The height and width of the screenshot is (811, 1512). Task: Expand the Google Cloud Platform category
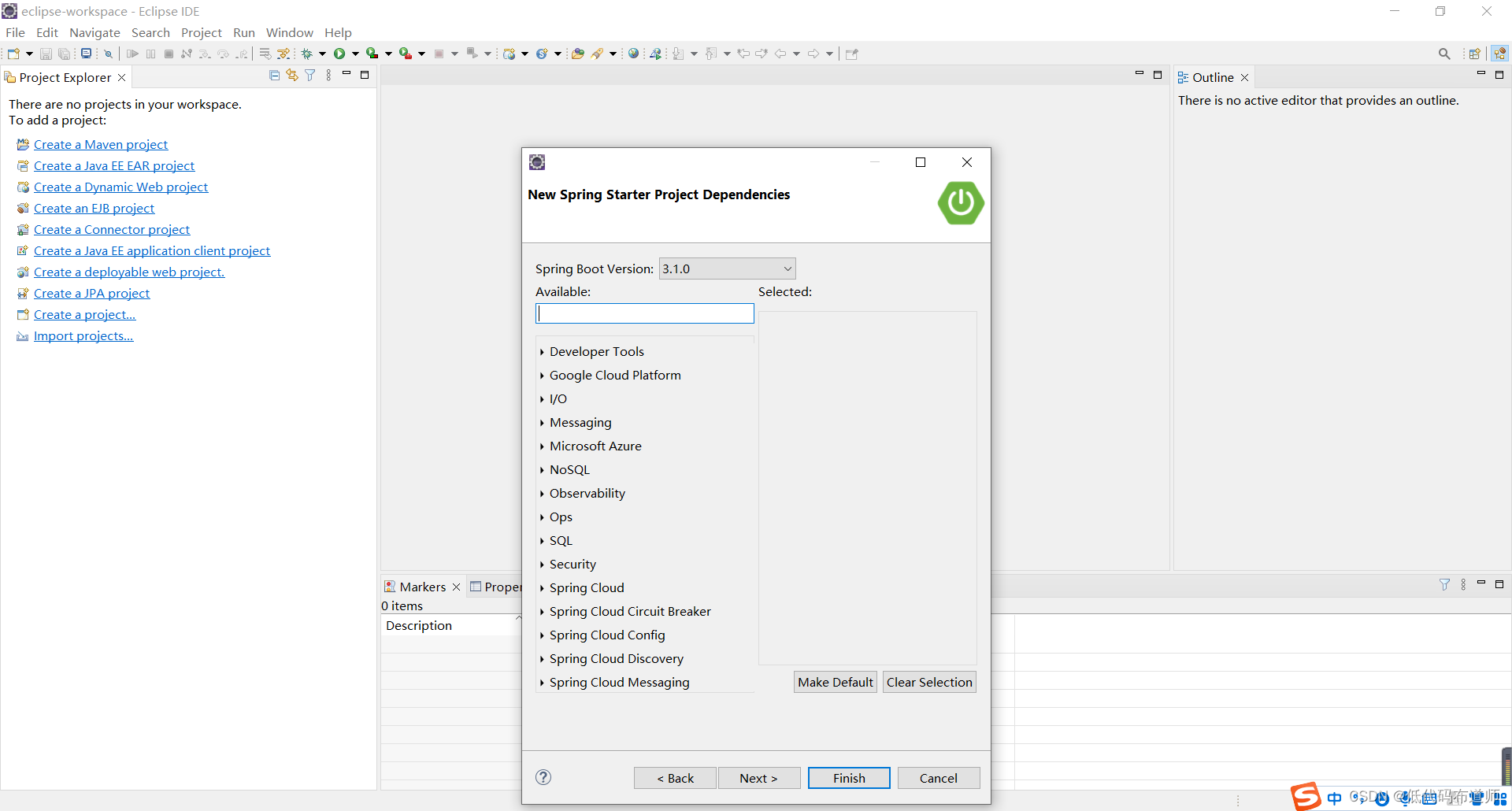[542, 376]
